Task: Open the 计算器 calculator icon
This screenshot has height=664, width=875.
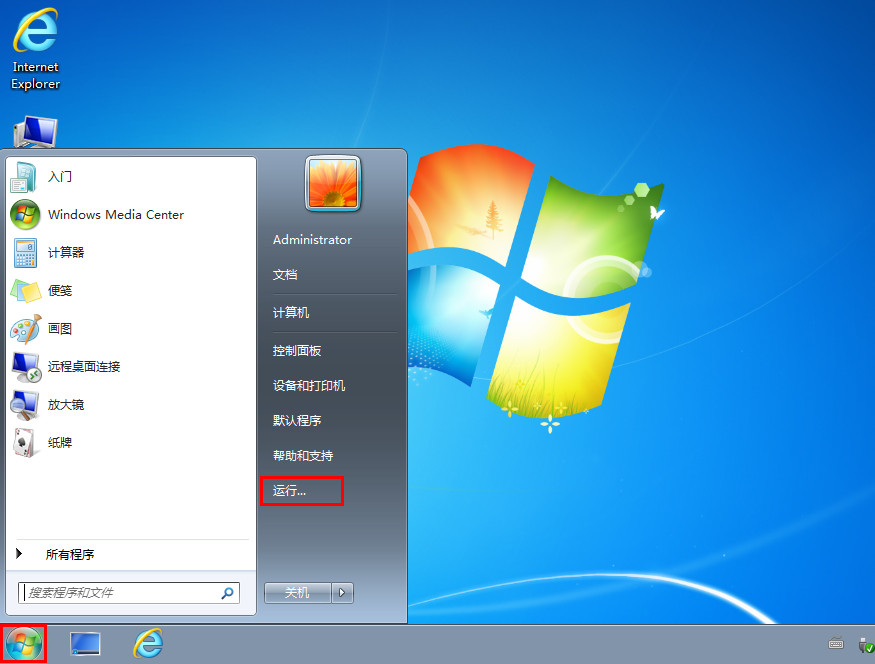Action: click(25, 253)
